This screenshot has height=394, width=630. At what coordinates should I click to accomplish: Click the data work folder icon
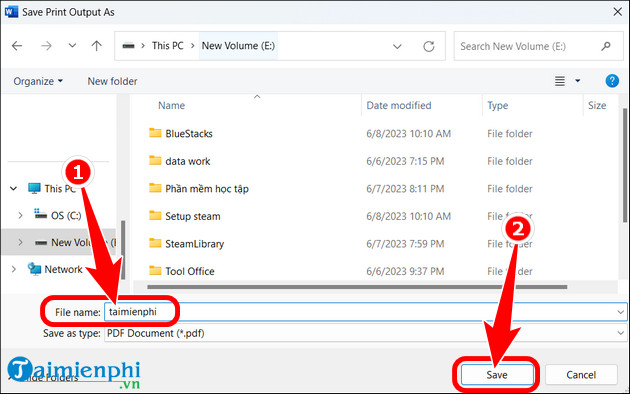pos(155,160)
